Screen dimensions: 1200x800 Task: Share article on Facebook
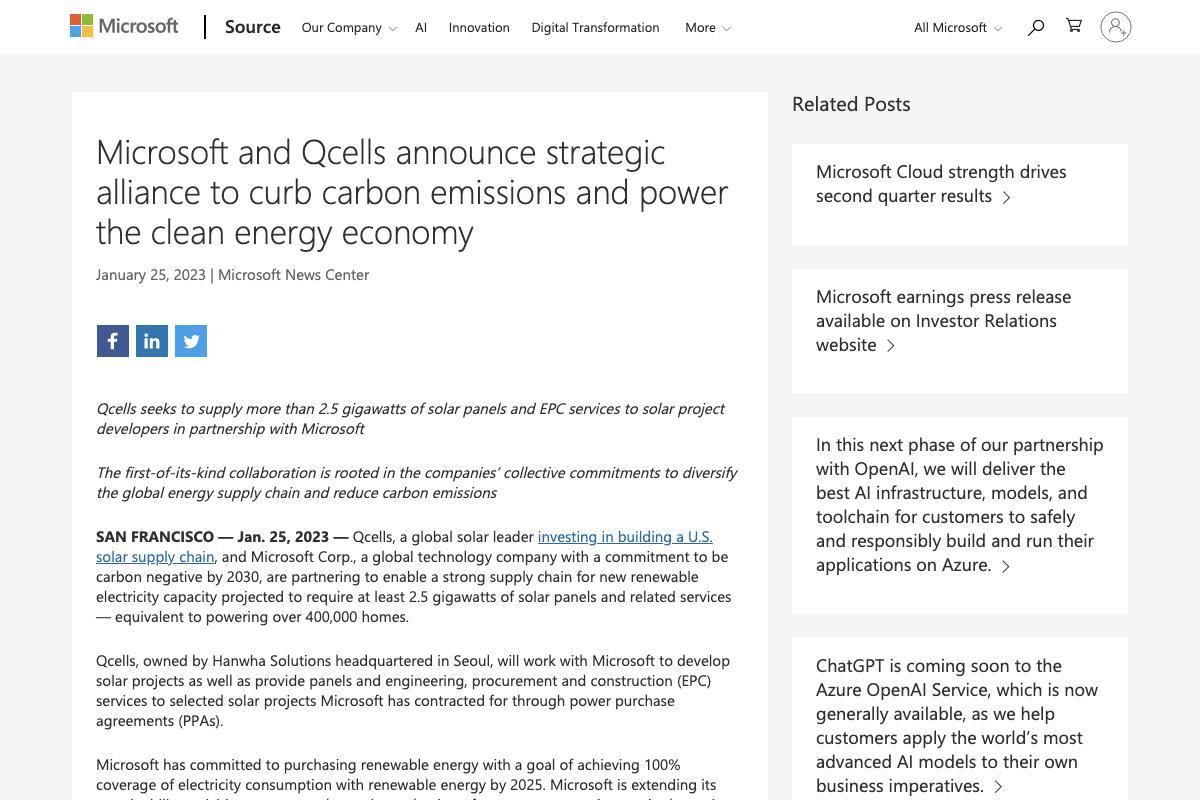113,341
